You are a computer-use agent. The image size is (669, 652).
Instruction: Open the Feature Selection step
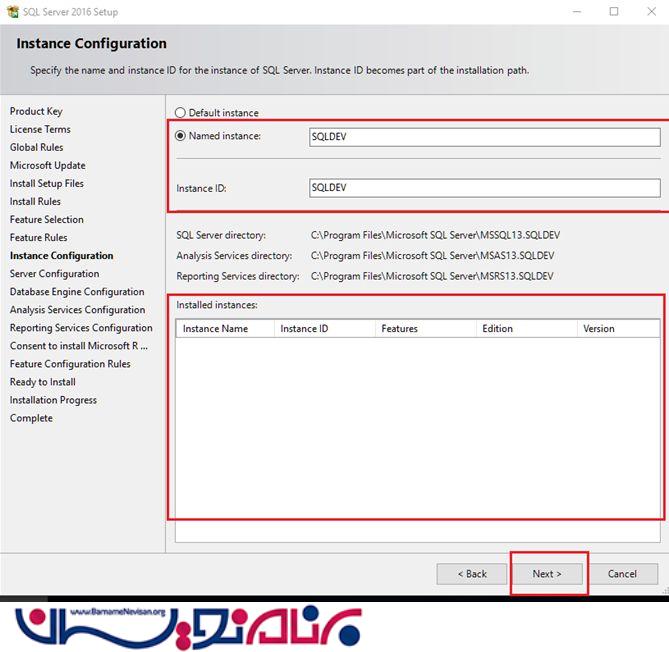[x=47, y=219]
